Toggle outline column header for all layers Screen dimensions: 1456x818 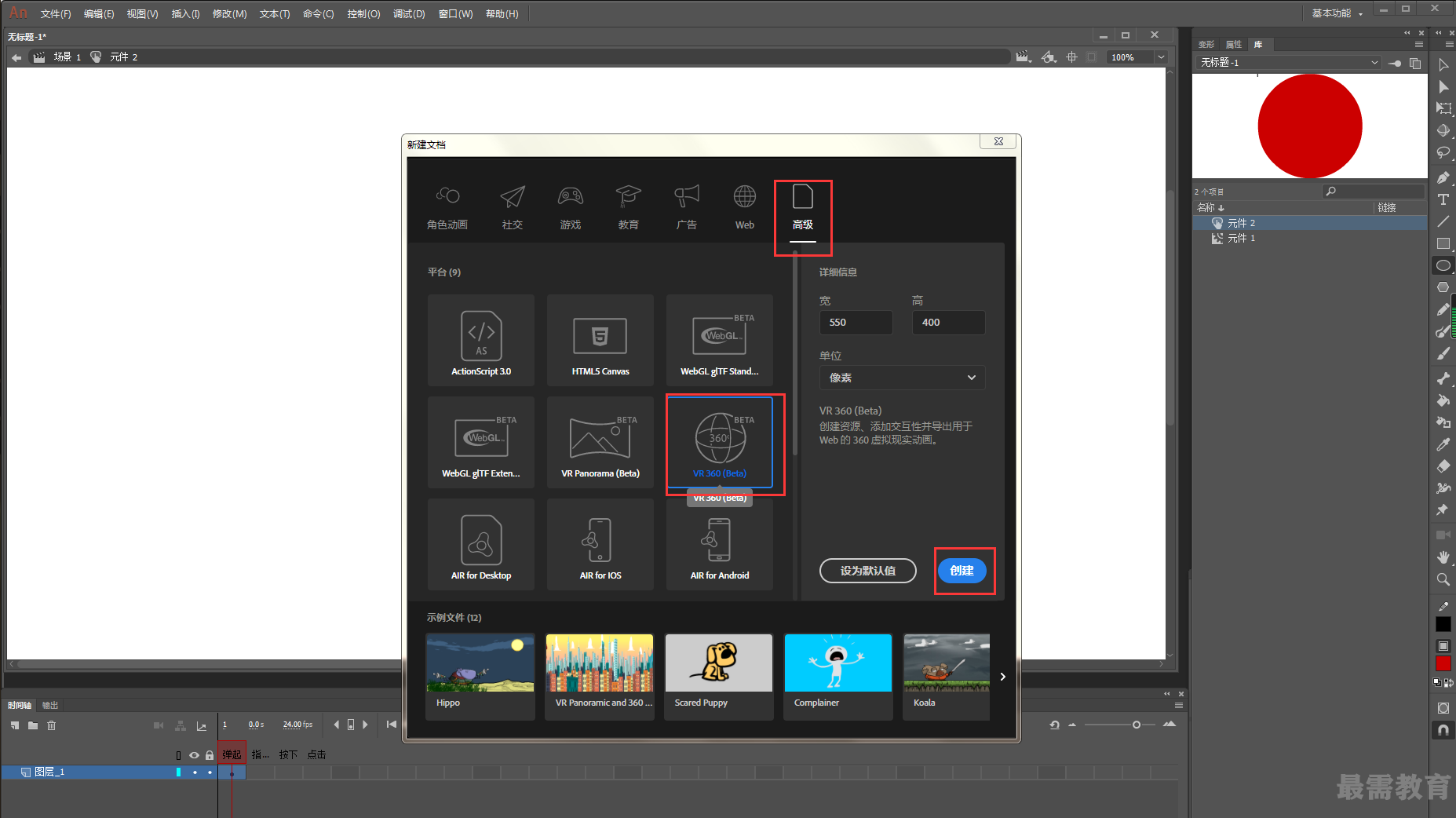[x=179, y=755]
